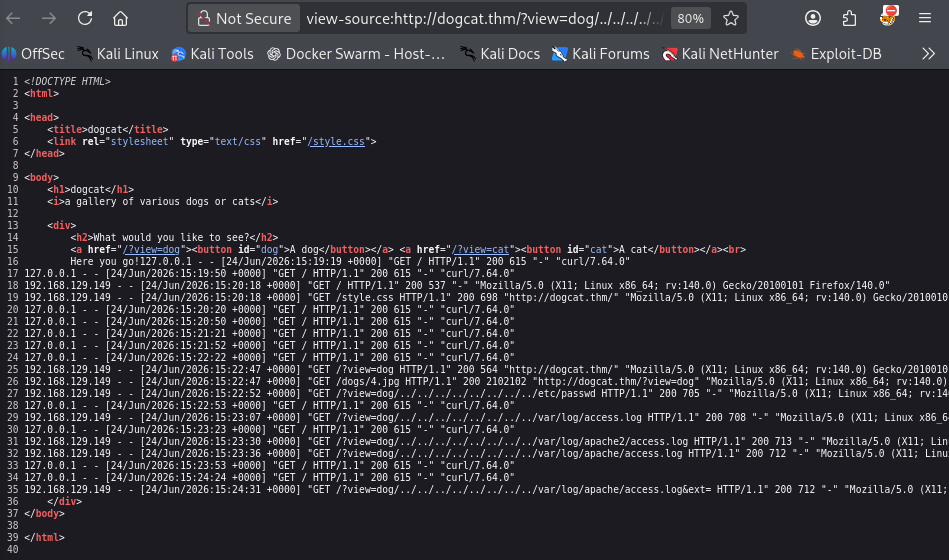The image size is (949, 560).
Task: Follow the /?view=dog source link
Action: point(151,249)
